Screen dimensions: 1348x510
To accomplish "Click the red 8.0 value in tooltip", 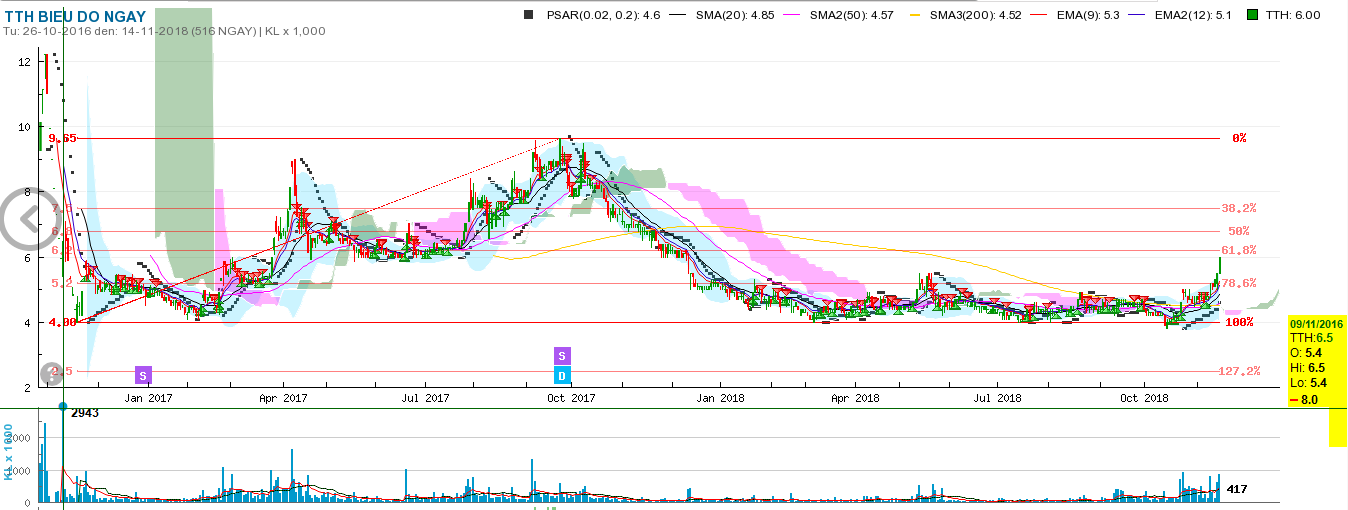I will pyautogui.click(x=1303, y=399).
